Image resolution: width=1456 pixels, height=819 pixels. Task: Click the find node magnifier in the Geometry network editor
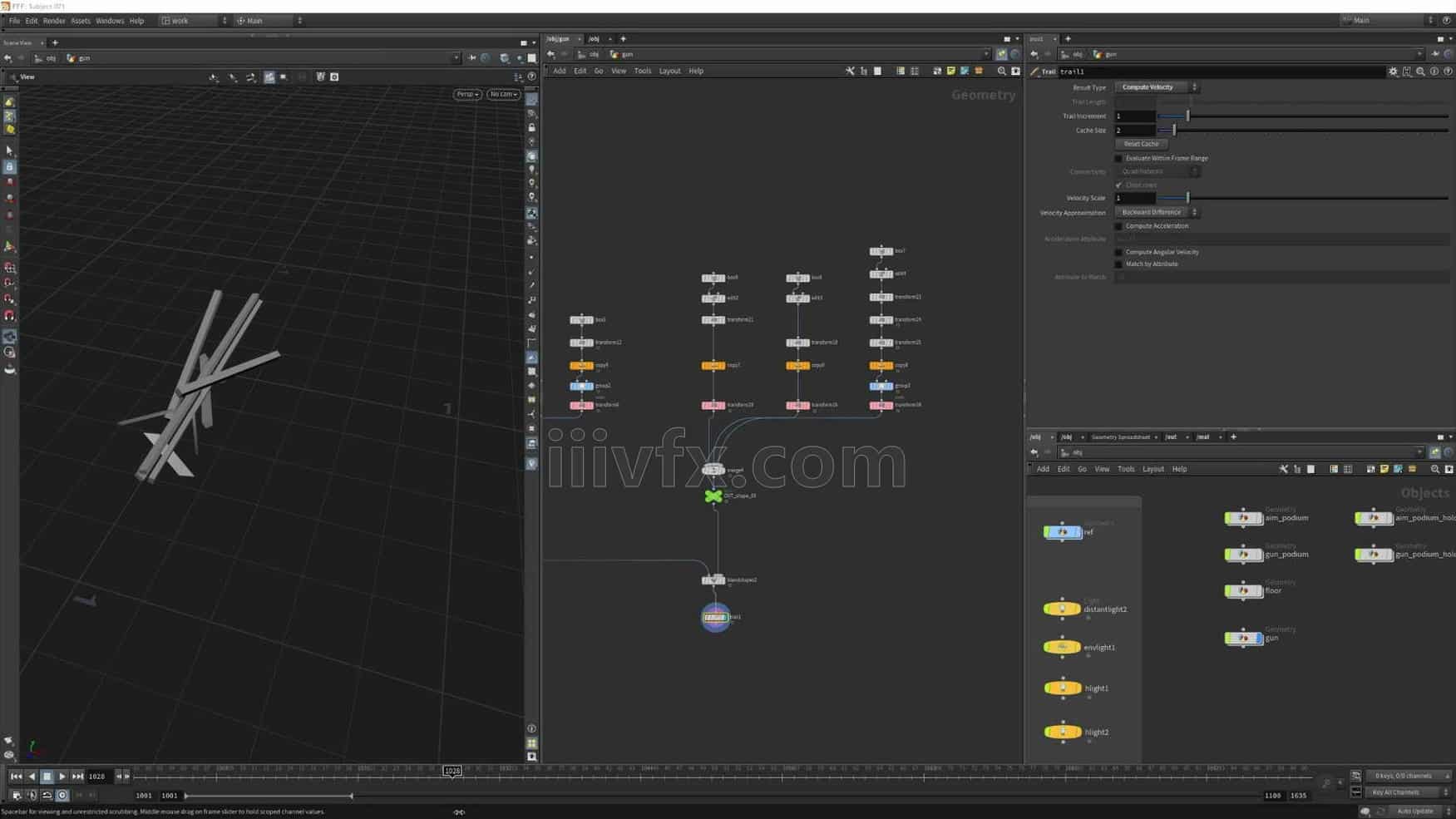pyautogui.click(x=1001, y=71)
